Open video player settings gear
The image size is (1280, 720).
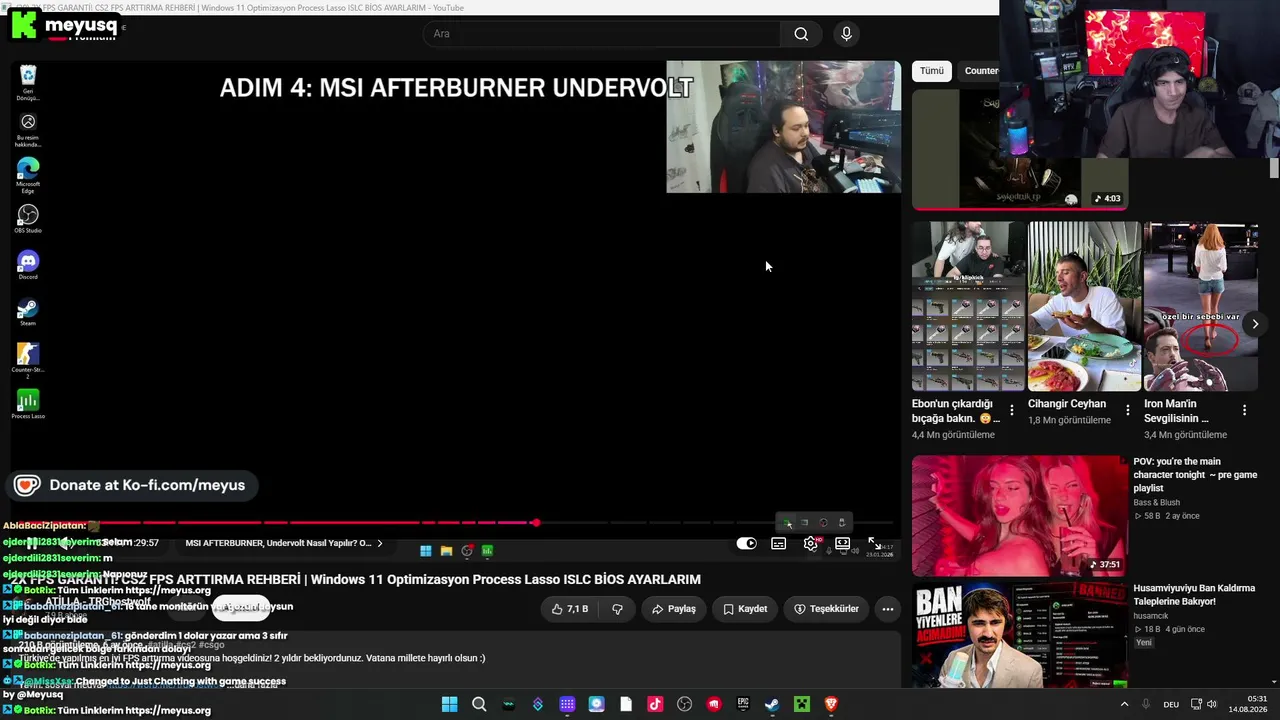pyautogui.click(x=811, y=543)
